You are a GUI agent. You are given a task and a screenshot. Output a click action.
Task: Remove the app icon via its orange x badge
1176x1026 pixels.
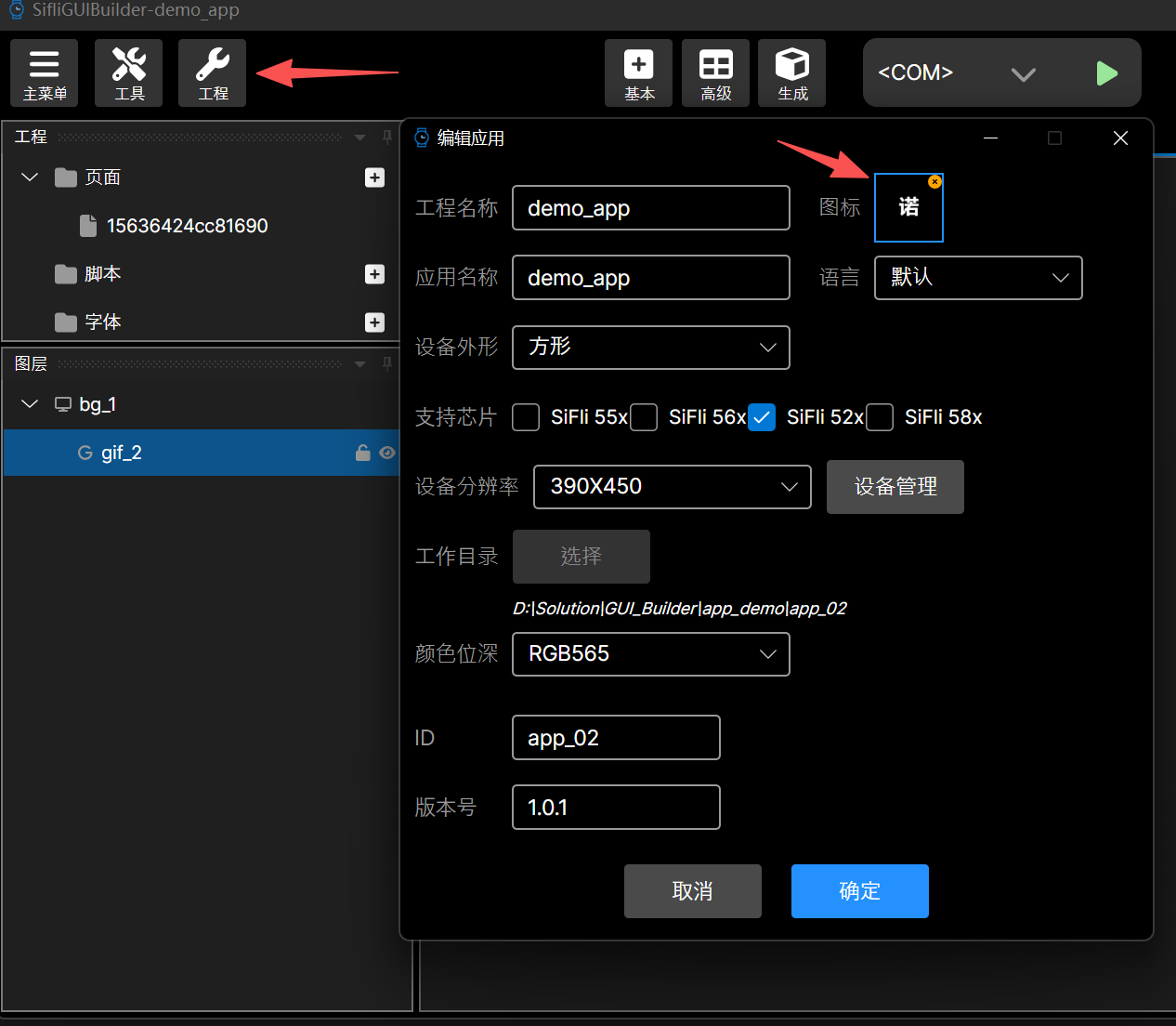(934, 182)
